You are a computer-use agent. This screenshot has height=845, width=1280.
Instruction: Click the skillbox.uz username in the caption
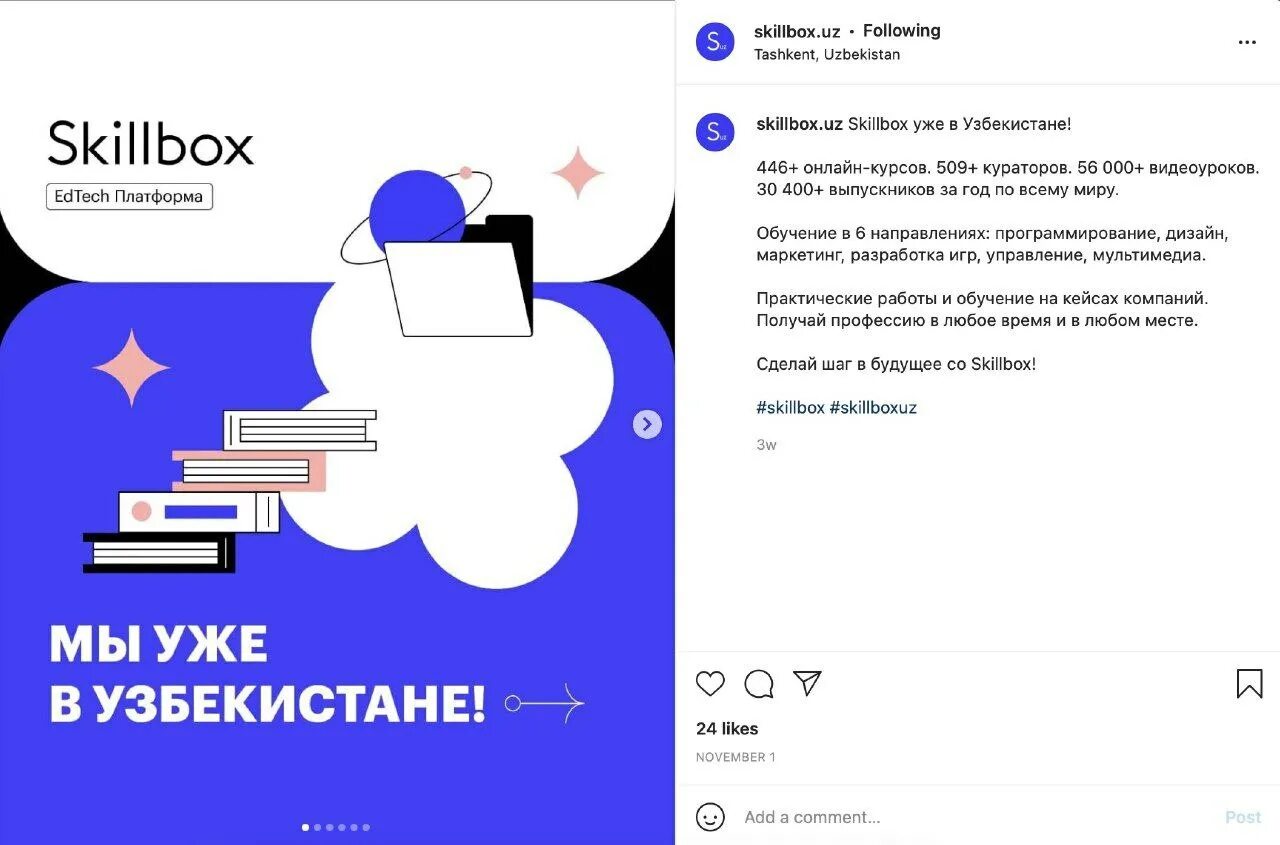pyautogui.click(x=800, y=124)
